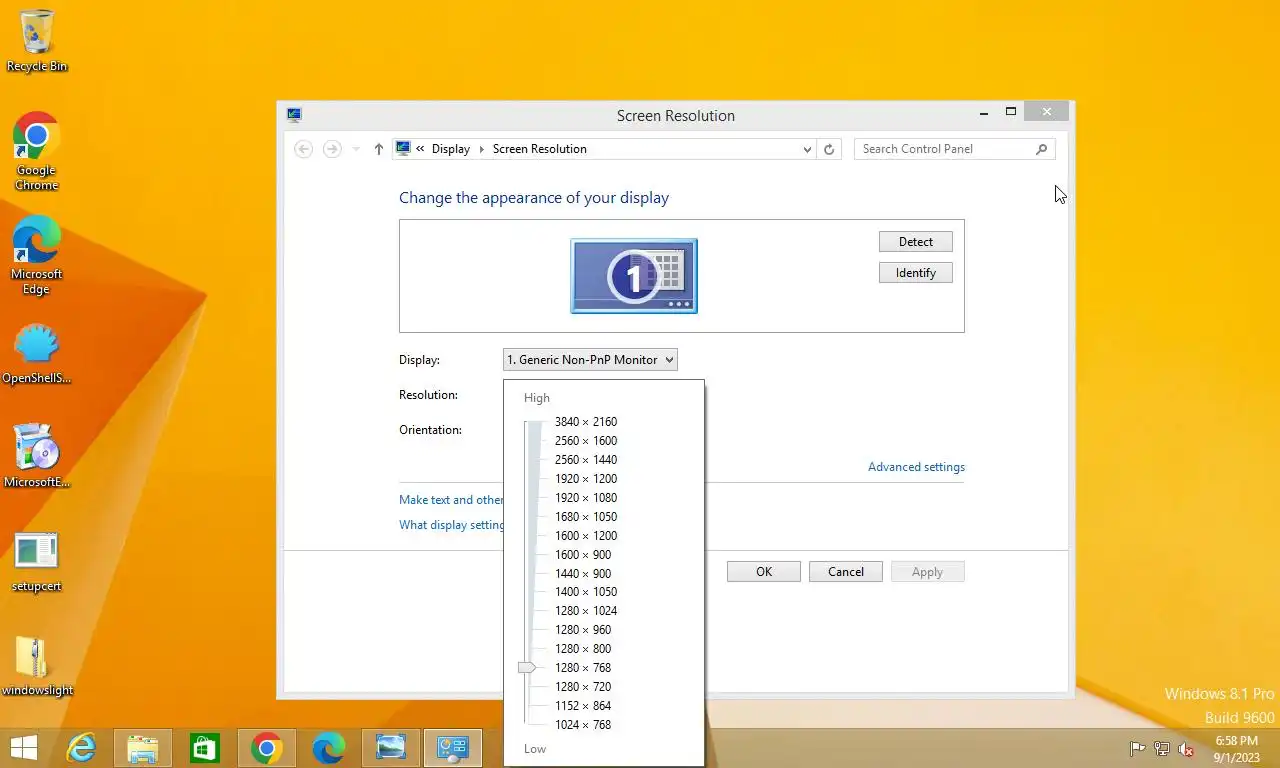Select 1024 × 768 resolution
Screen dimensions: 1280x768
coord(583,725)
